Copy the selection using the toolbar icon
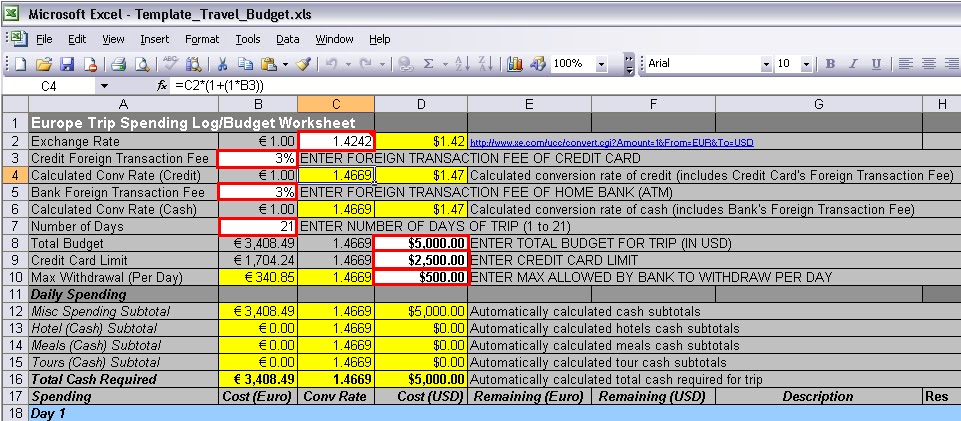961x421 pixels. 245,64
